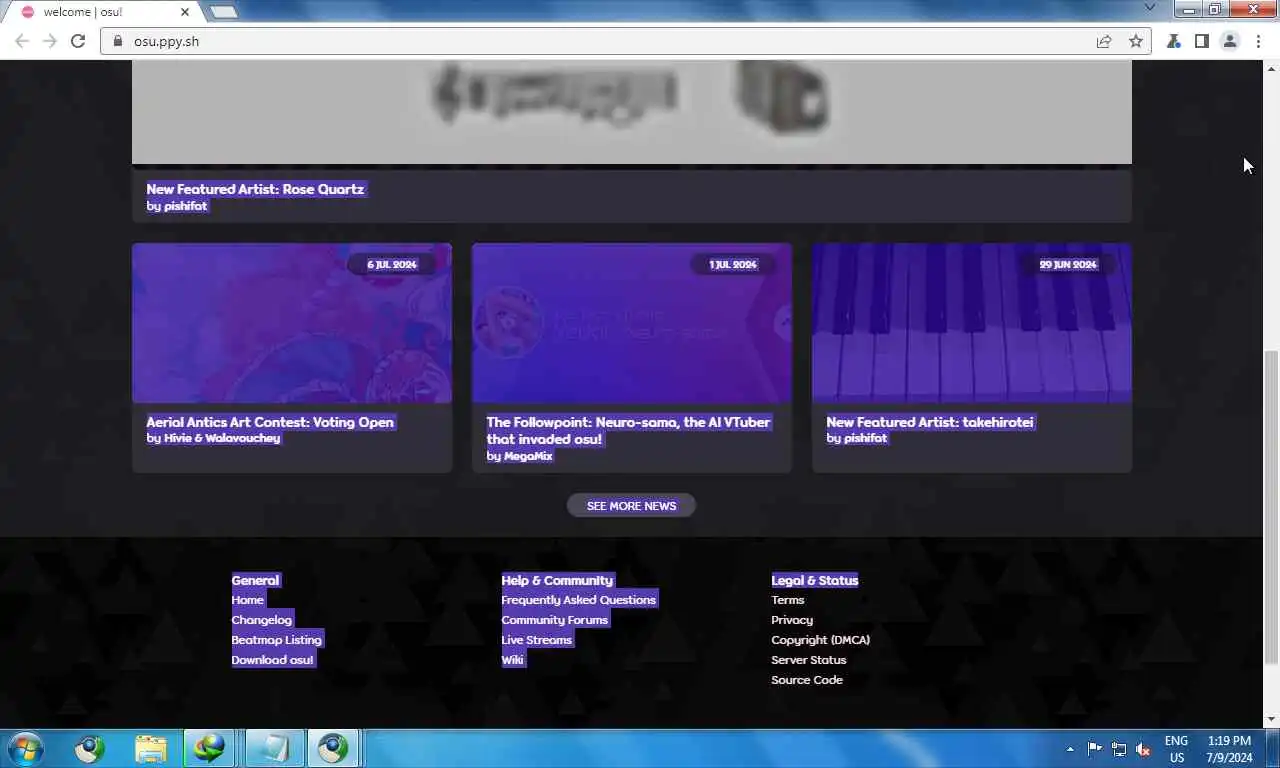Open the Privacy link

pos(792,620)
